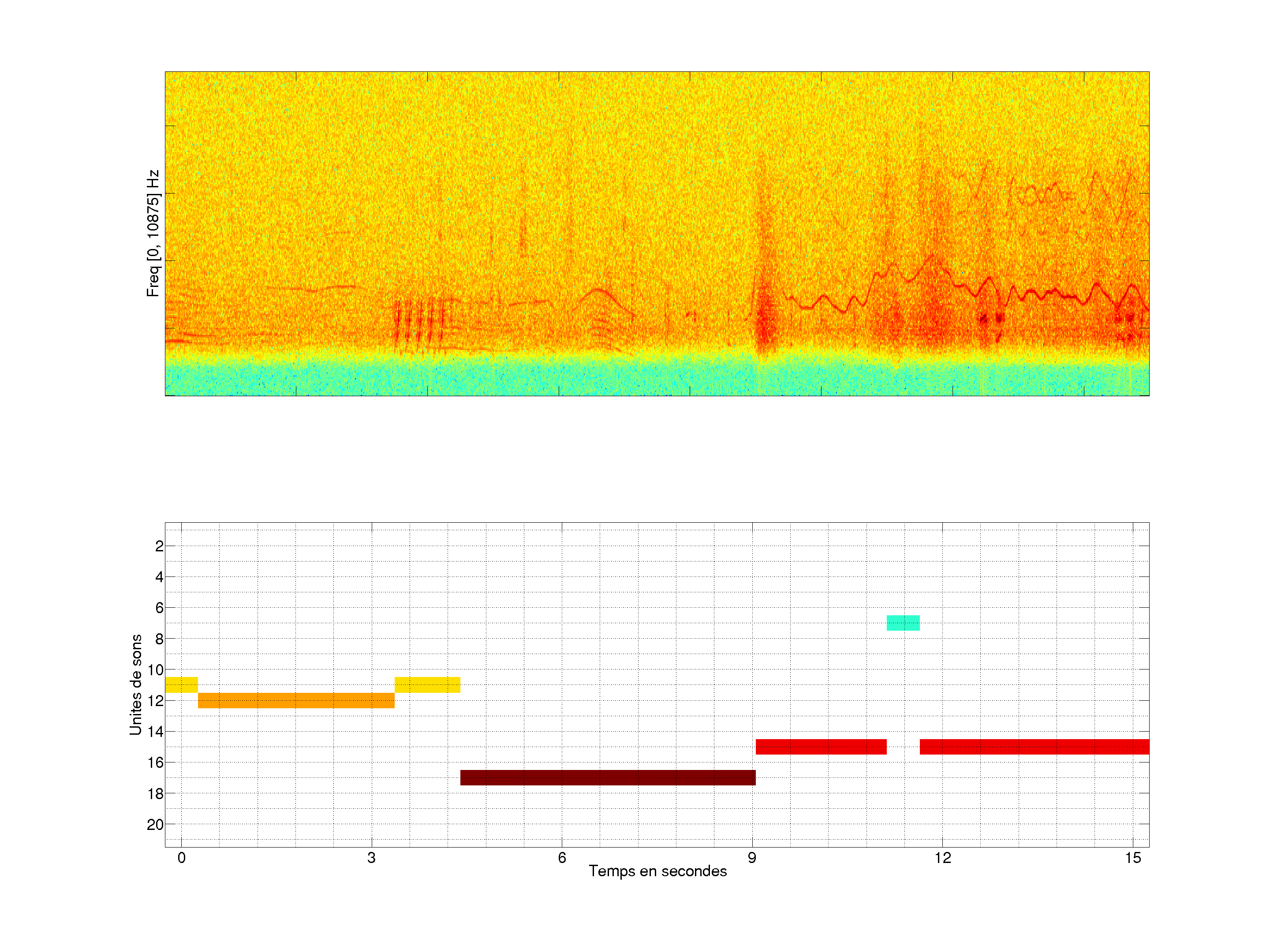Click the x-axis tick label 9
The width and height of the screenshot is (1270, 952).
point(751,858)
